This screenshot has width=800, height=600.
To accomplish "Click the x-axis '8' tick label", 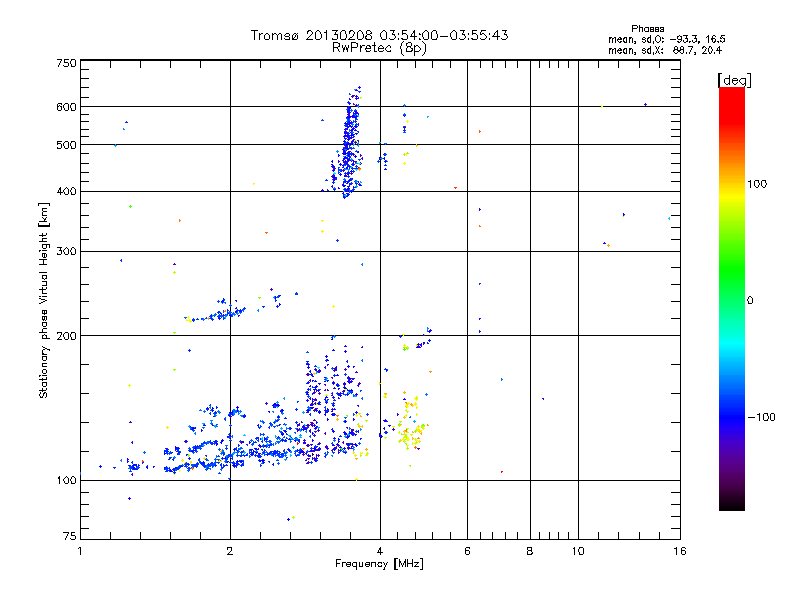I will tap(530, 551).
